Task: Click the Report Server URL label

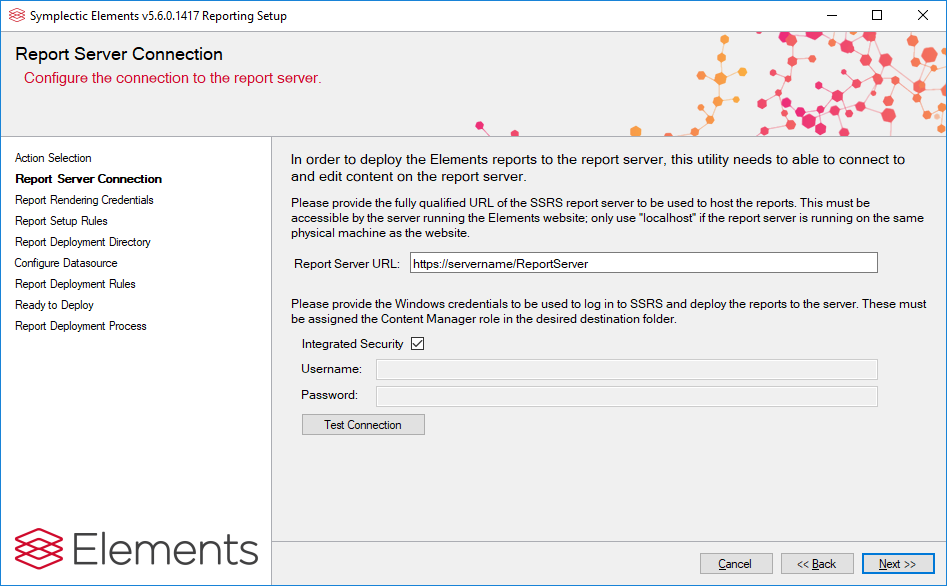Action: pyautogui.click(x=347, y=264)
